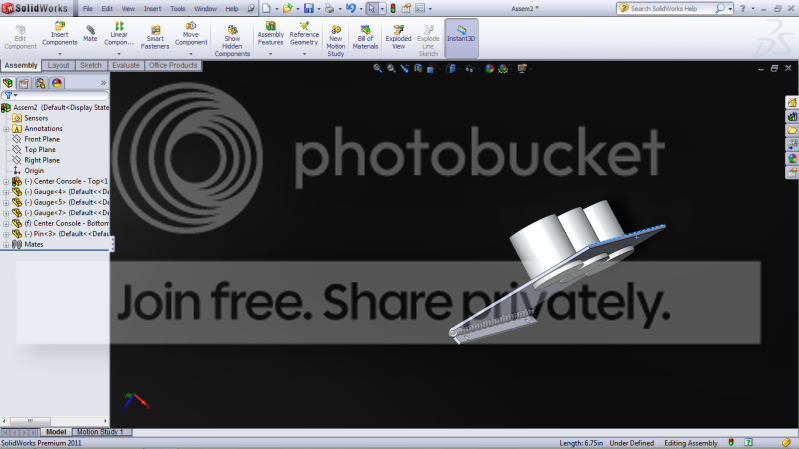Click the Edit Appearance color sphere icon

point(489,68)
